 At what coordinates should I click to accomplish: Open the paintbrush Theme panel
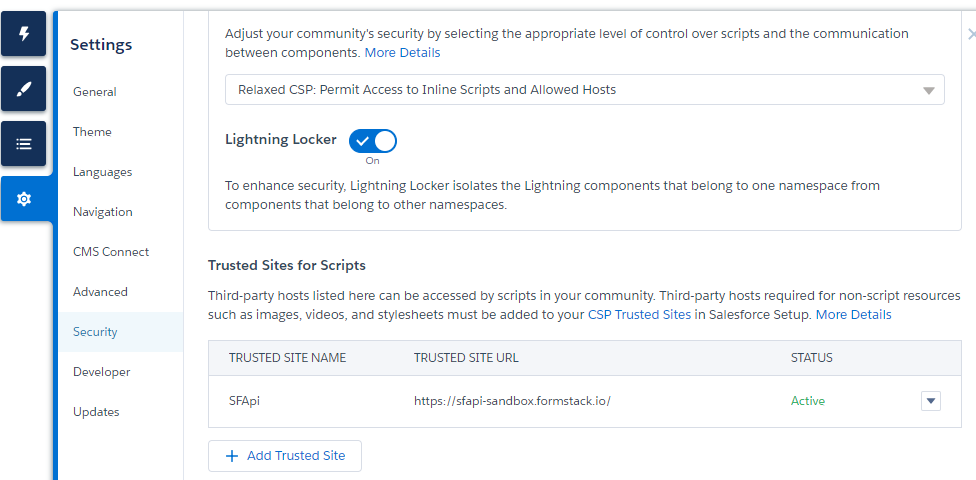coord(24,90)
